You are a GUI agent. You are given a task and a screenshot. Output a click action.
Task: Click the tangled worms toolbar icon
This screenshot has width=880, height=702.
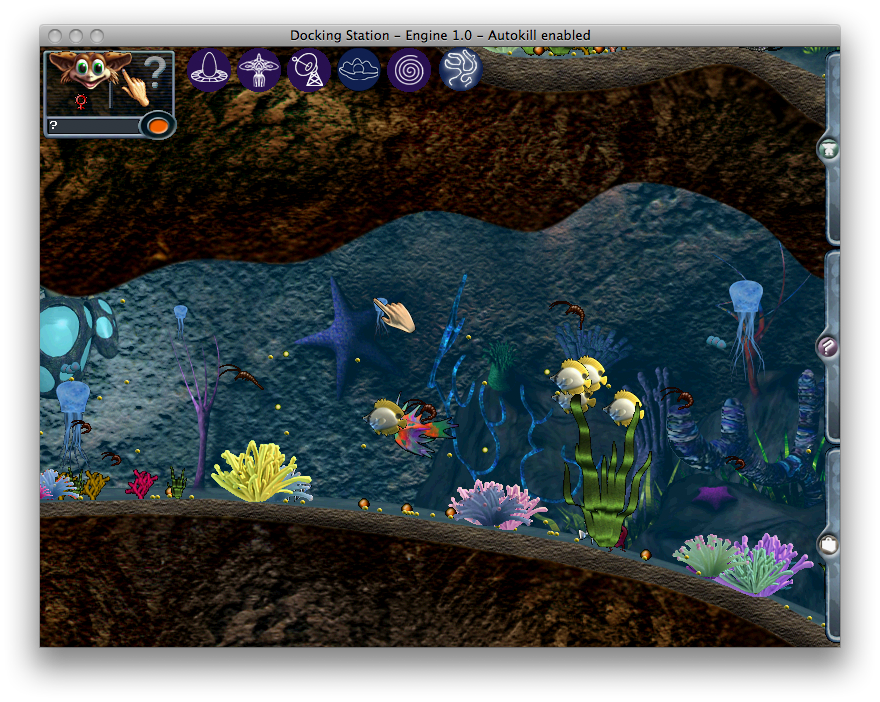point(460,70)
